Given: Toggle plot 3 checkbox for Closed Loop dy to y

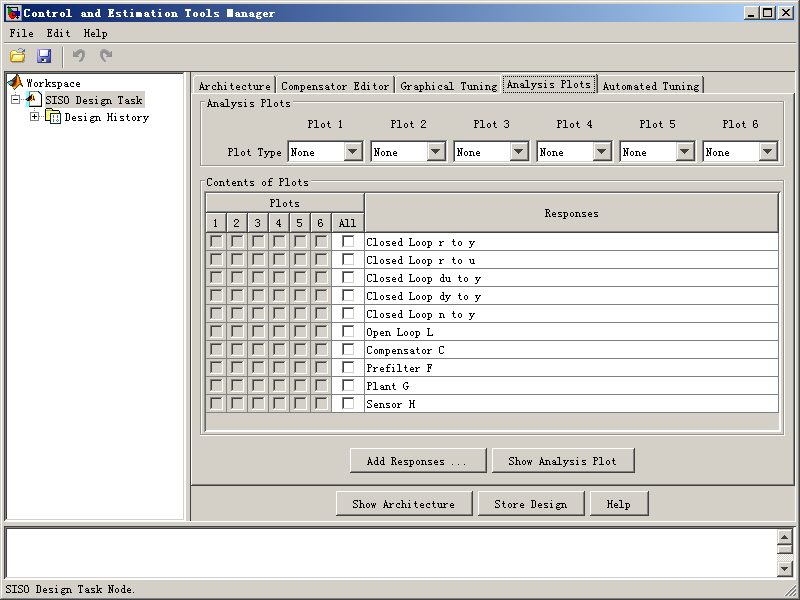Looking at the screenshot, I should [258, 295].
